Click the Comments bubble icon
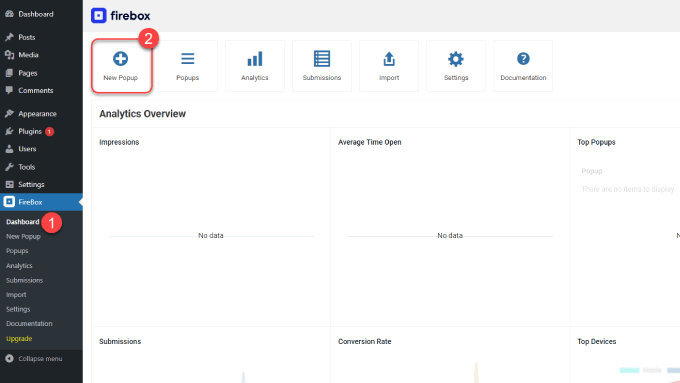 9,90
